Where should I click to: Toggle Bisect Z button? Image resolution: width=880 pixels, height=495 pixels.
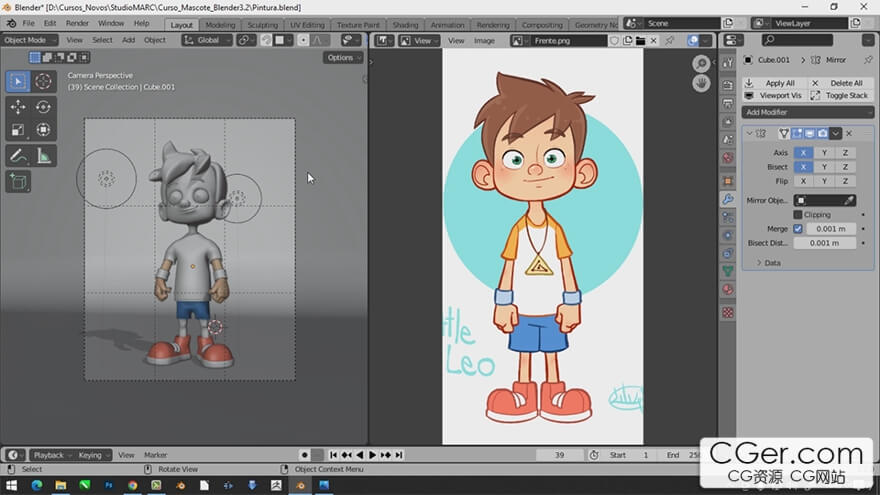[845, 167]
